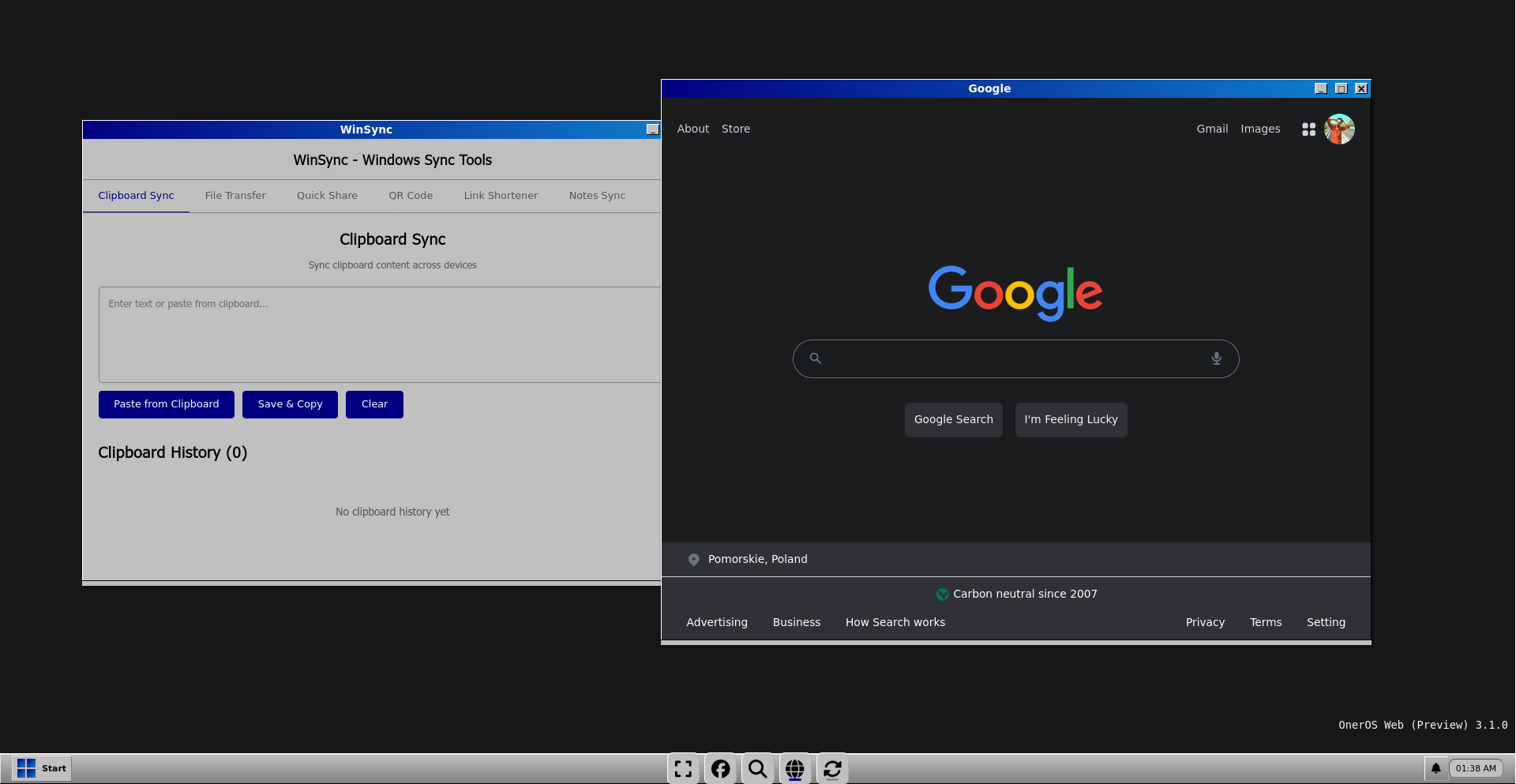Open the Advertising footer link
The image size is (1516, 784).
point(717,623)
